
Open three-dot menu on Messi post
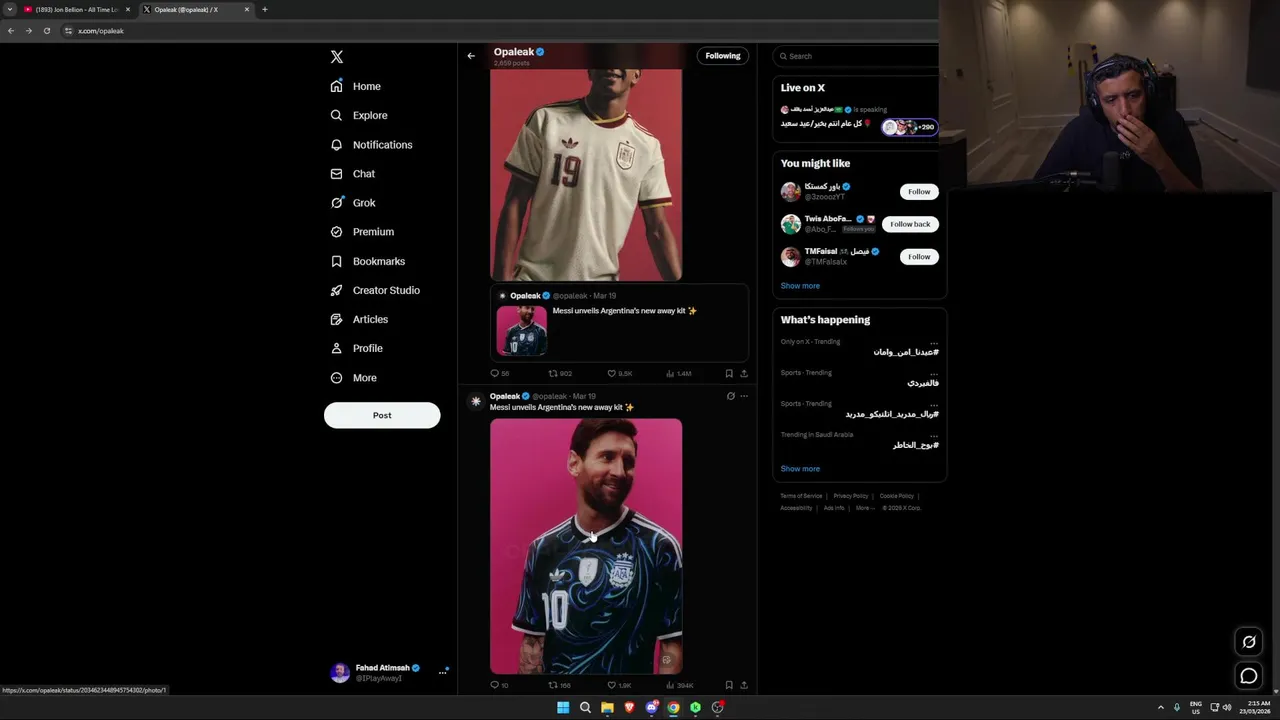coord(743,396)
